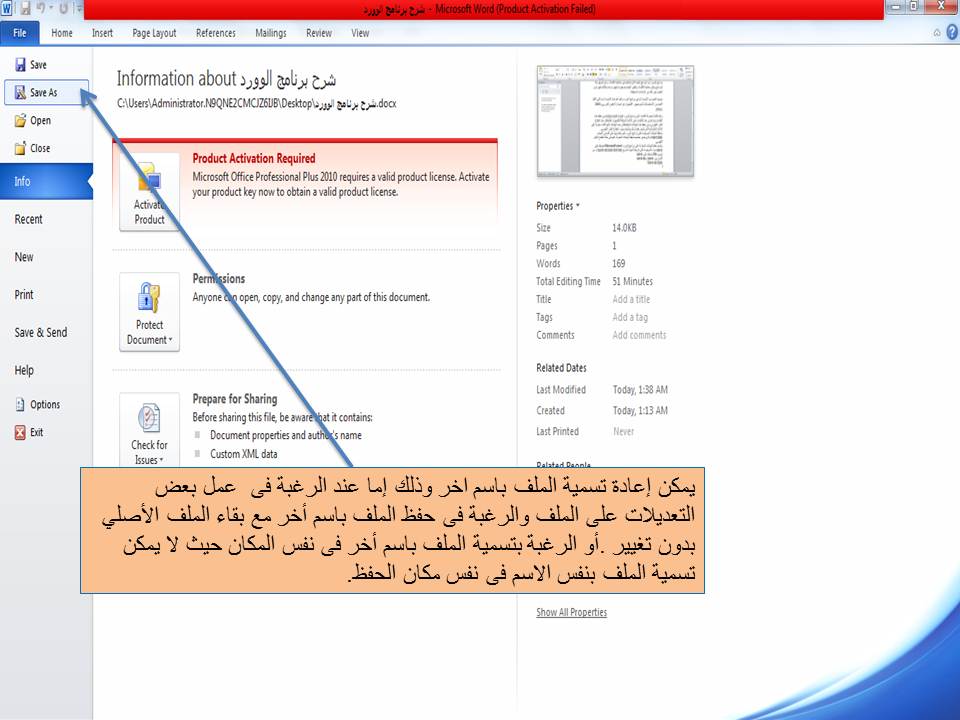Choose Save As in the File menu
The image size is (960, 720).
[47, 92]
